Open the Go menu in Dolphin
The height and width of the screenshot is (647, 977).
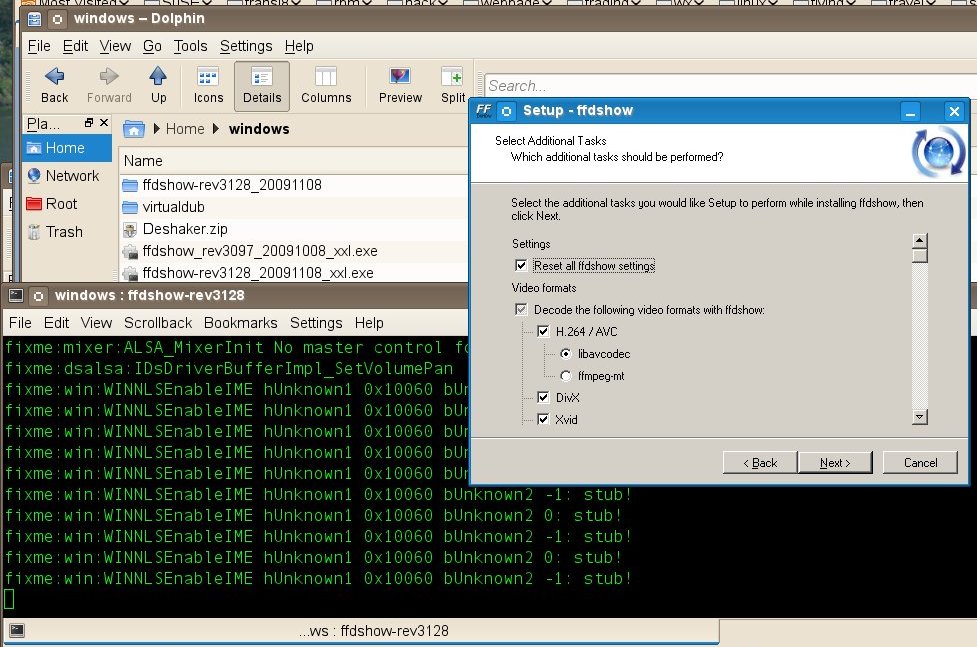pyautogui.click(x=152, y=46)
